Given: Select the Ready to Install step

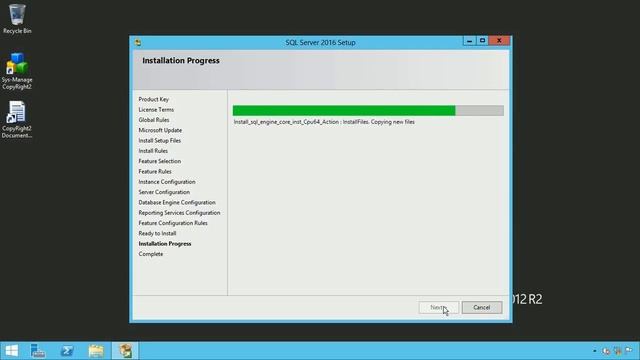Looking at the screenshot, I should tap(157, 233).
